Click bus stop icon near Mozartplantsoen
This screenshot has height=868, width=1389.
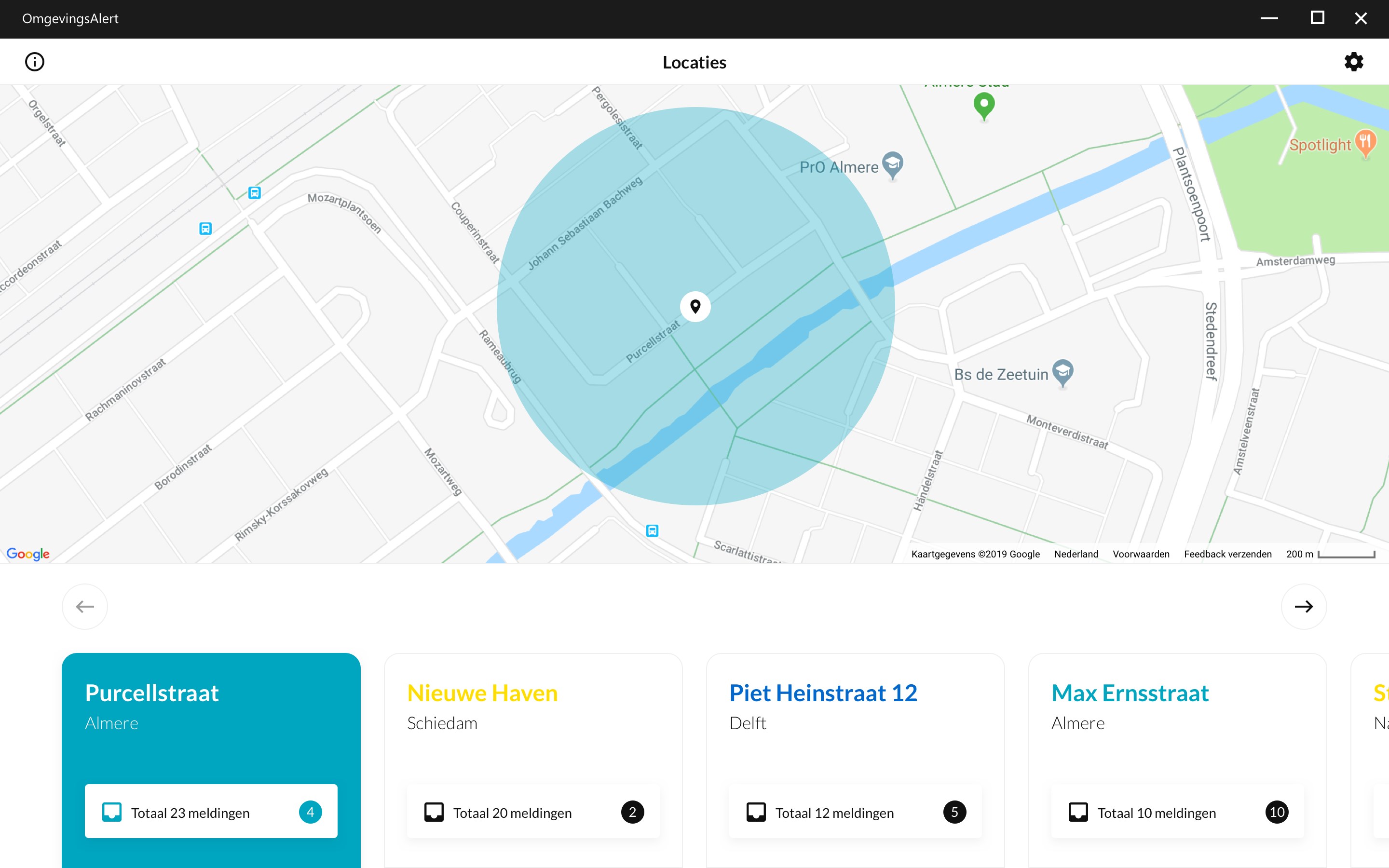pos(254,193)
